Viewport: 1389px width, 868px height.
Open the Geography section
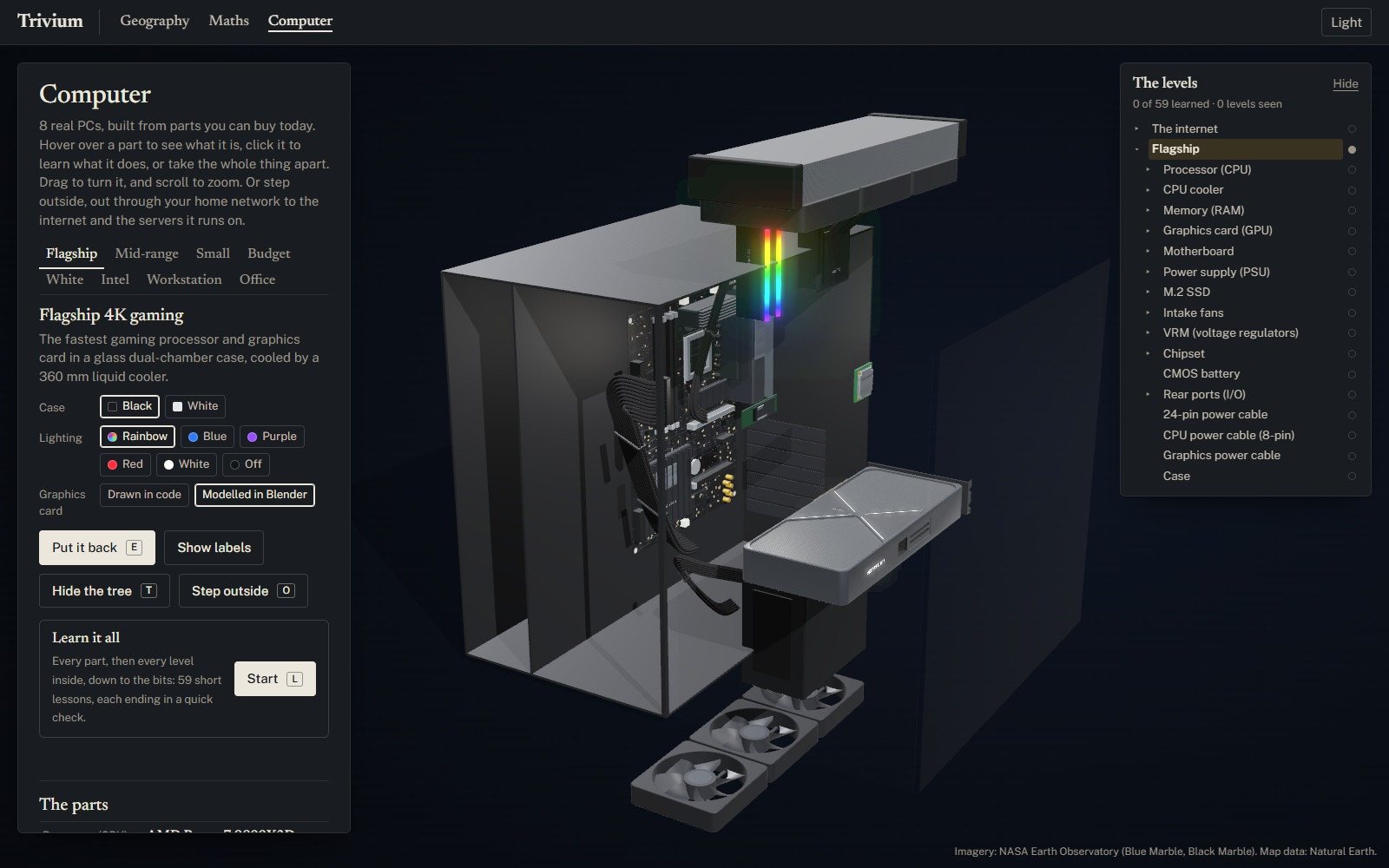click(155, 21)
